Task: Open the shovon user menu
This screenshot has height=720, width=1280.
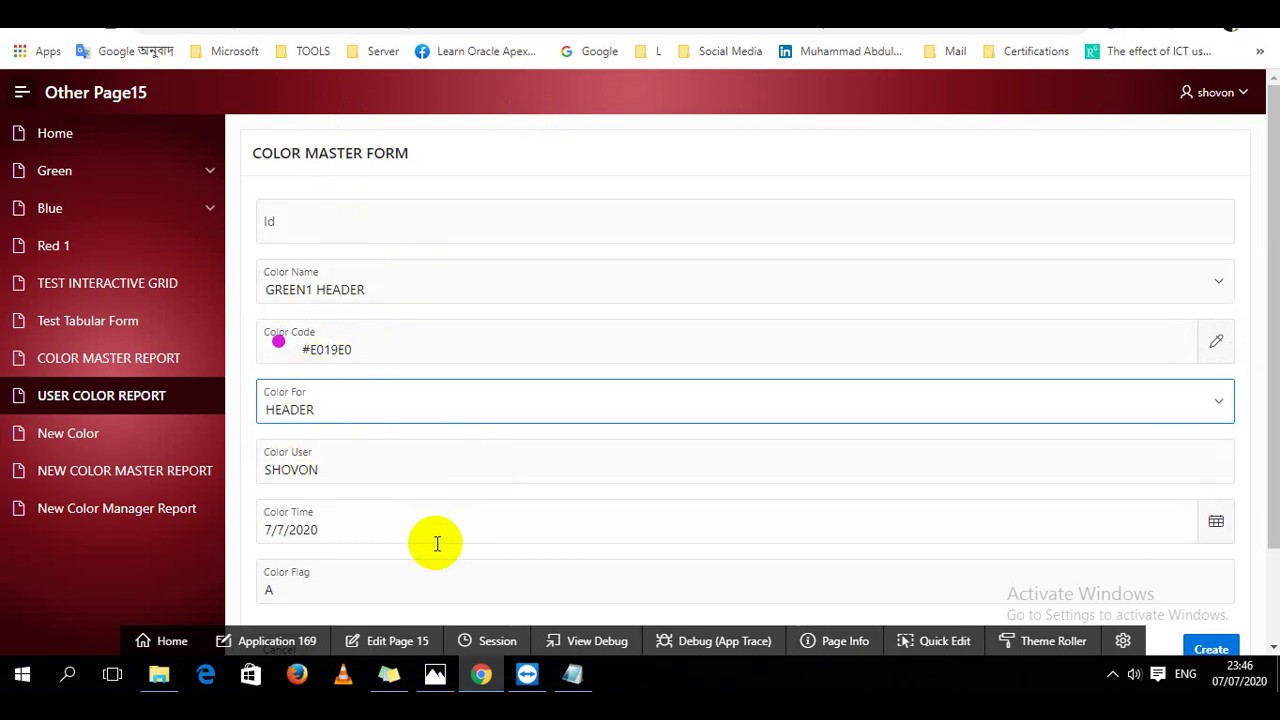Action: pyautogui.click(x=1214, y=92)
